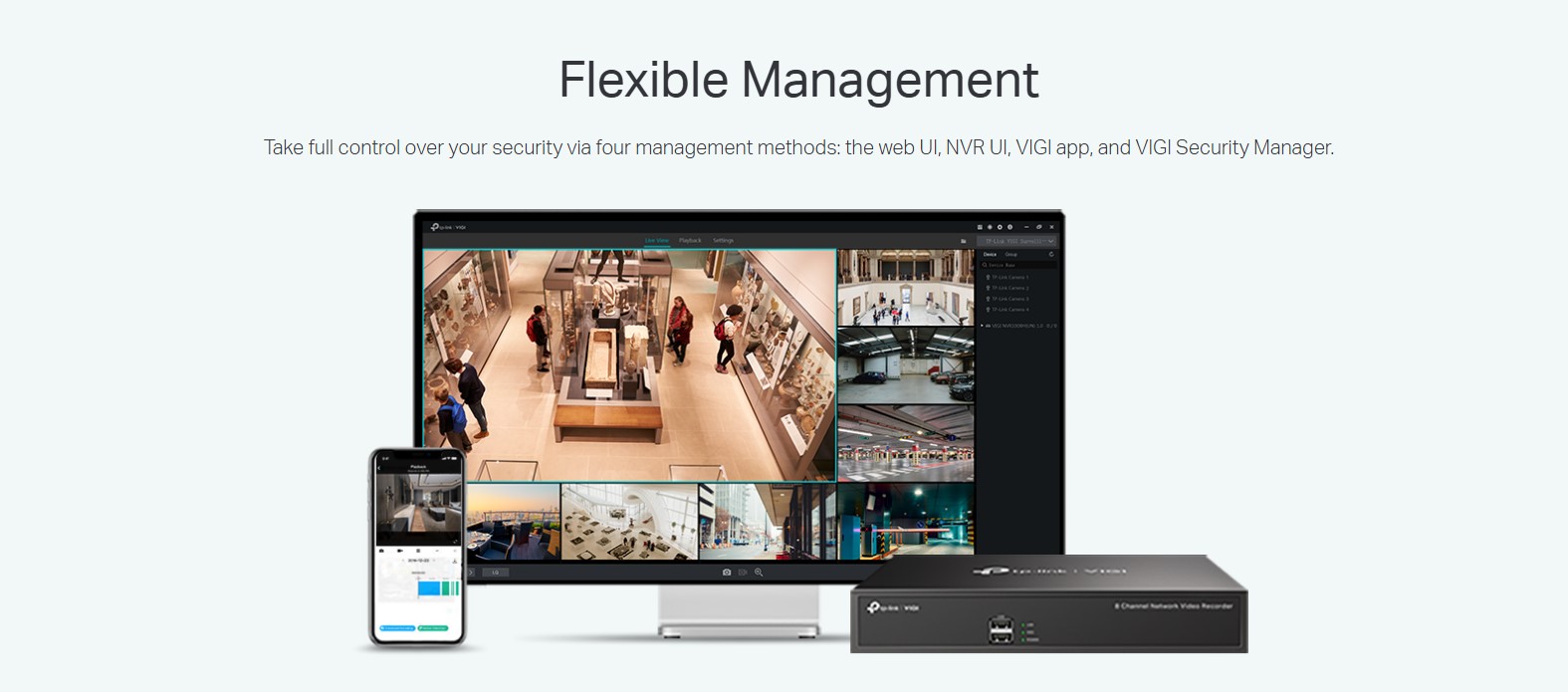This screenshot has width=1568, height=692.
Task: Click the tp-link VIGI logo in the title bar
Action: pyautogui.click(x=447, y=227)
